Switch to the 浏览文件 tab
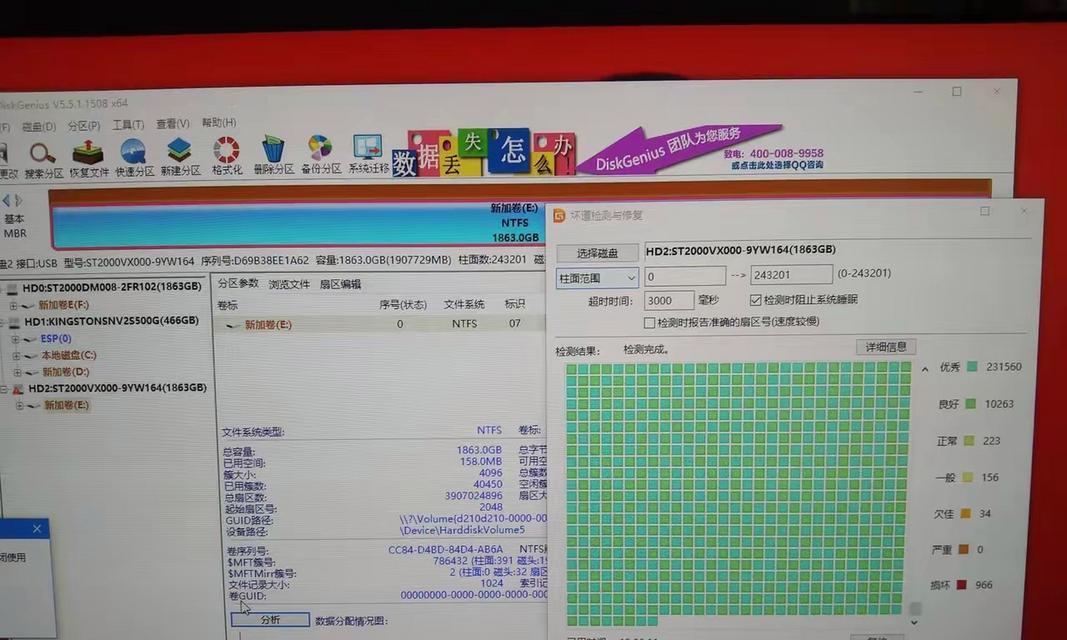Image resolution: width=1067 pixels, height=640 pixels. click(289, 284)
